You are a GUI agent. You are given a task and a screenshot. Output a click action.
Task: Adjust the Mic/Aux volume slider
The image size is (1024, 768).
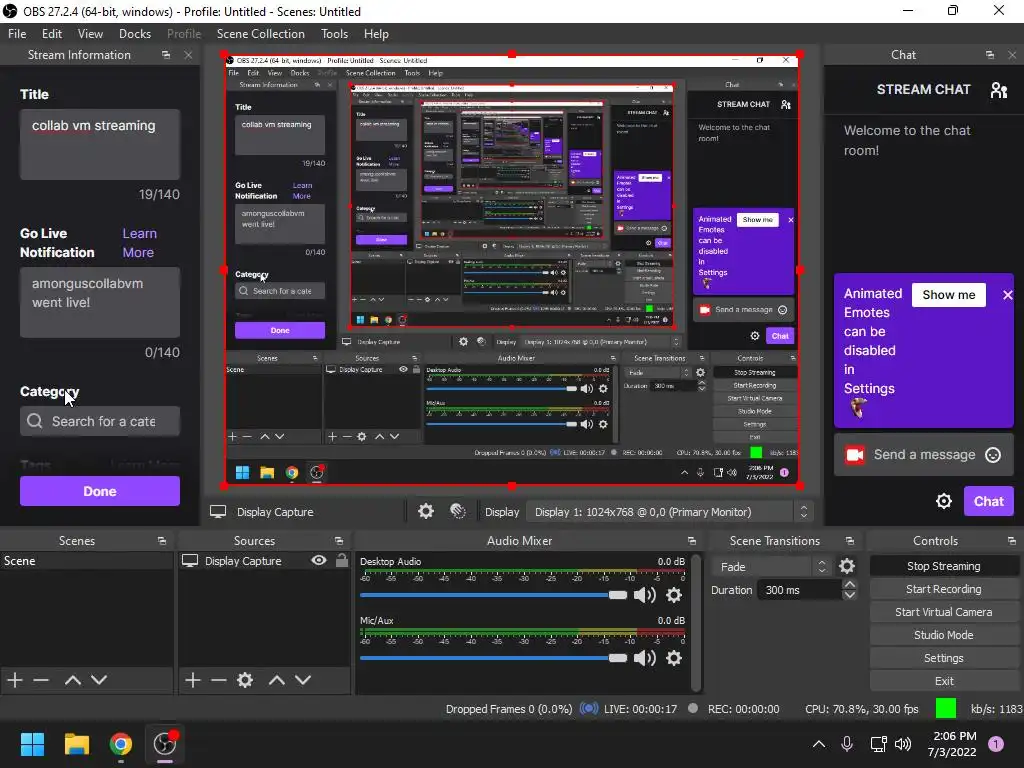pyautogui.click(x=493, y=658)
